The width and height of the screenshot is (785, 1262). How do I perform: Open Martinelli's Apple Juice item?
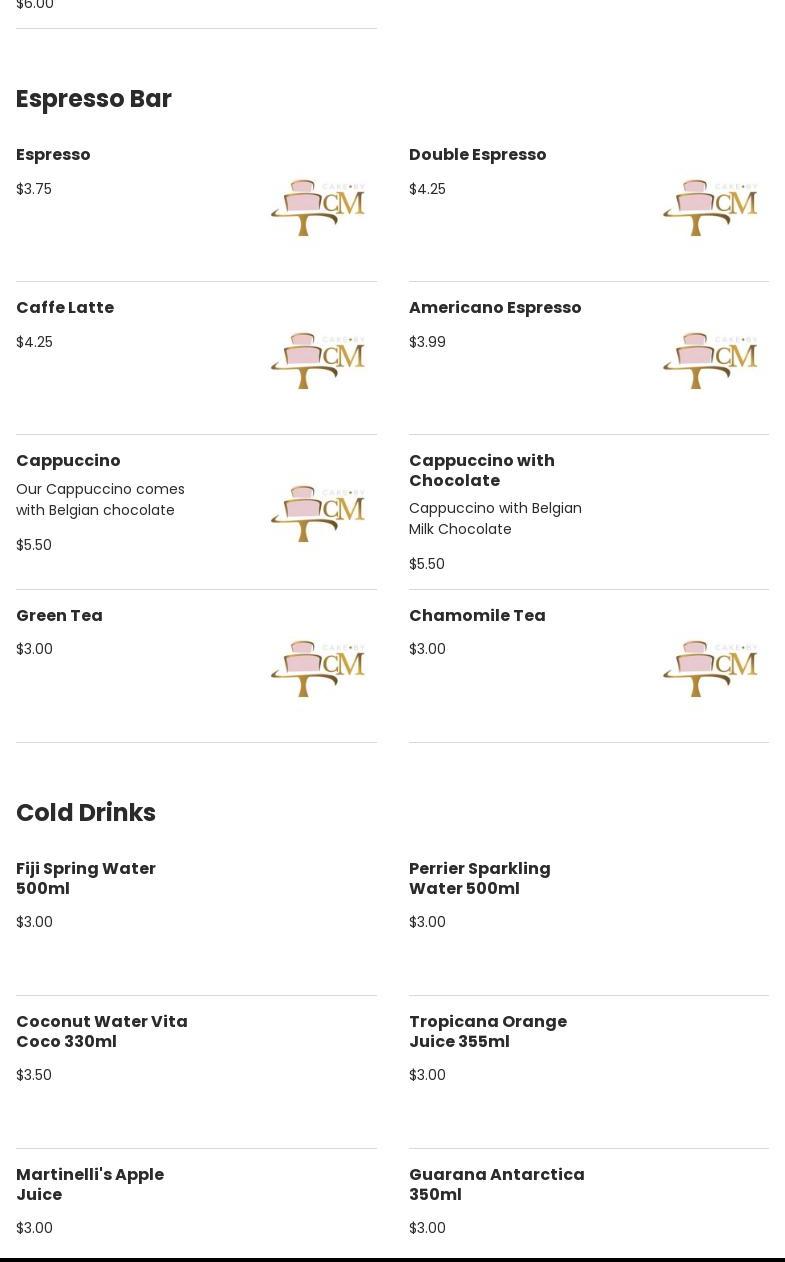click(x=90, y=1185)
